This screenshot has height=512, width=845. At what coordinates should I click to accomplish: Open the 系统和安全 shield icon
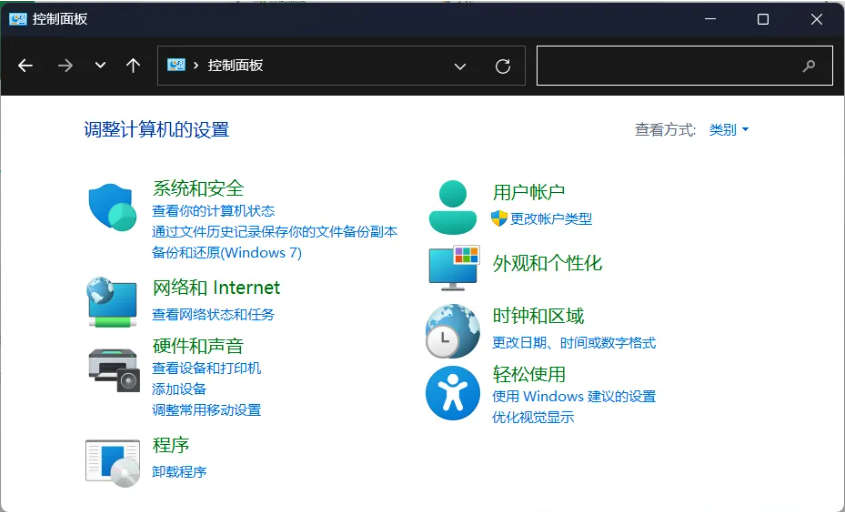click(112, 207)
